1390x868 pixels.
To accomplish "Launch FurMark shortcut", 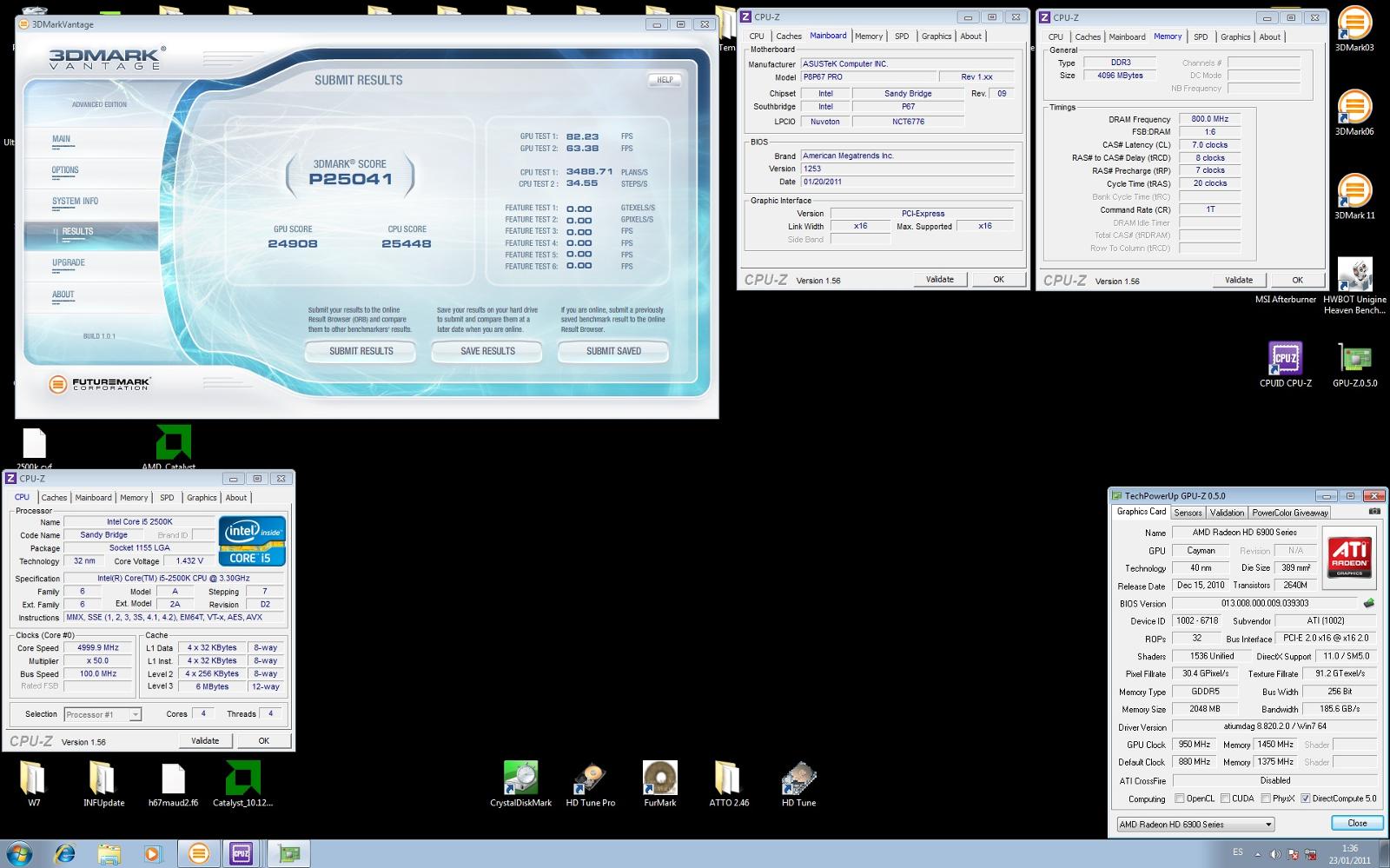I will [659, 784].
